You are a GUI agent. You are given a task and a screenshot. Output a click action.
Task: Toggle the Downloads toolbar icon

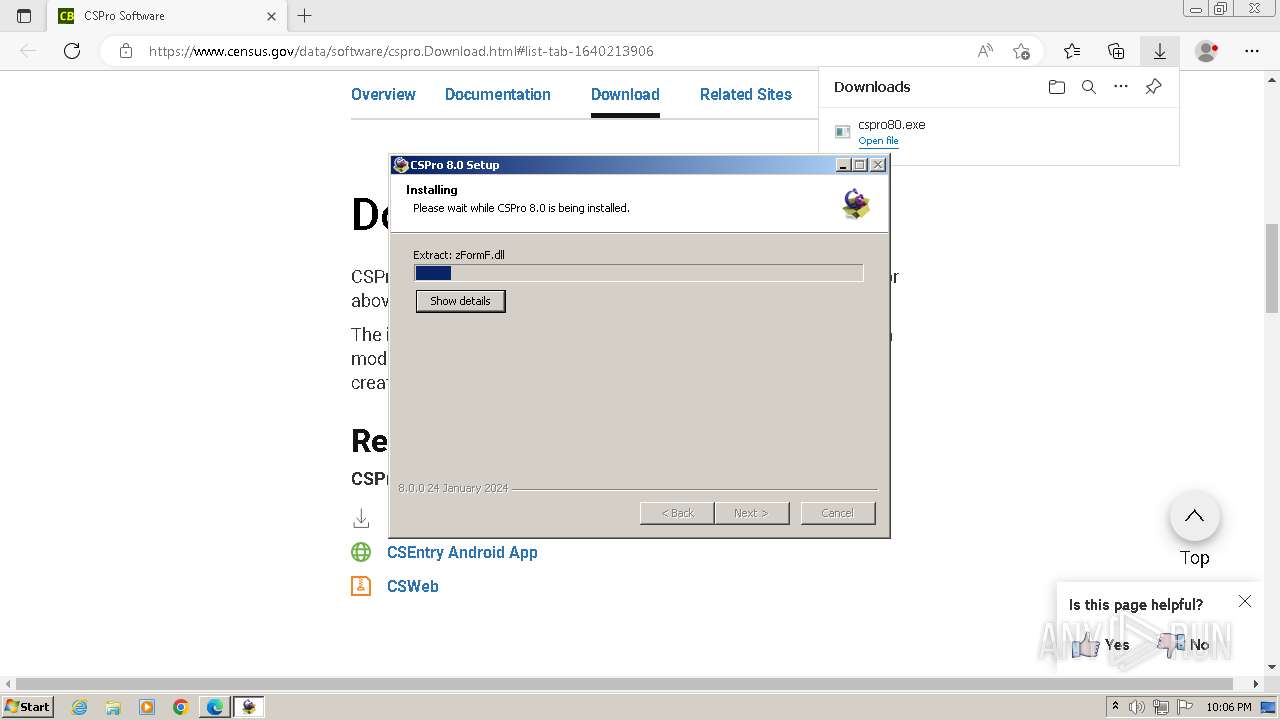[x=1160, y=51]
